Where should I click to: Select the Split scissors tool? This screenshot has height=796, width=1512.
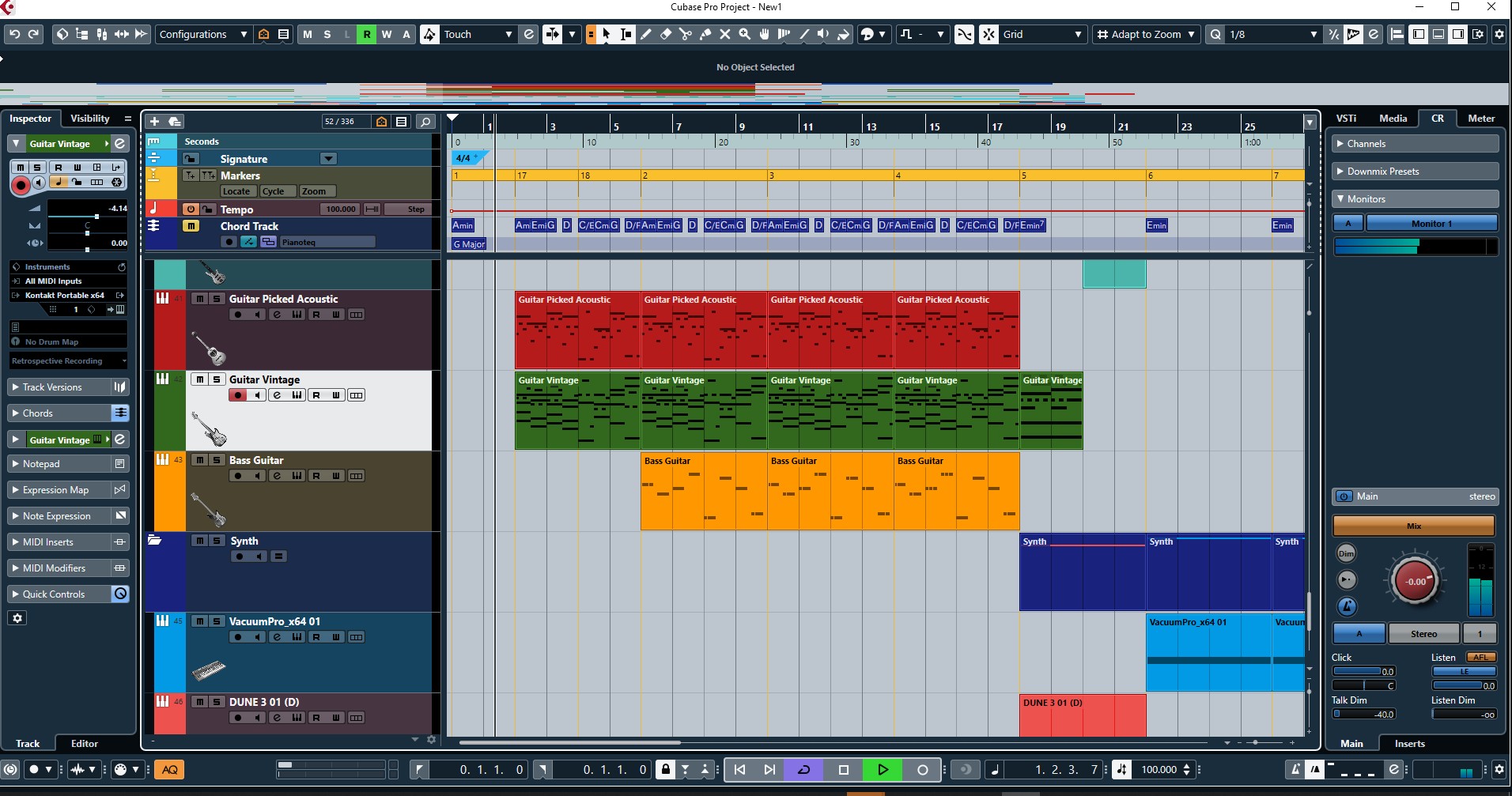[686, 34]
